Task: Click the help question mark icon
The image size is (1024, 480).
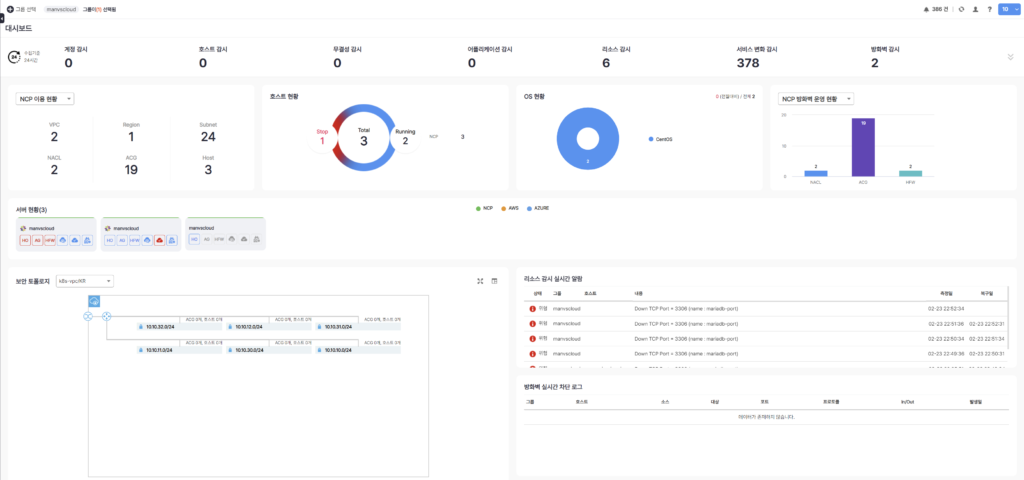Action: point(989,9)
